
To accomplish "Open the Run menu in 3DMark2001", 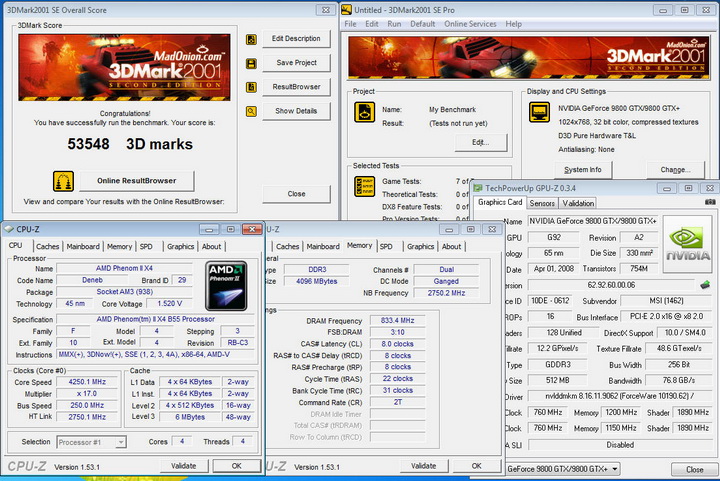I will coord(395,23).
